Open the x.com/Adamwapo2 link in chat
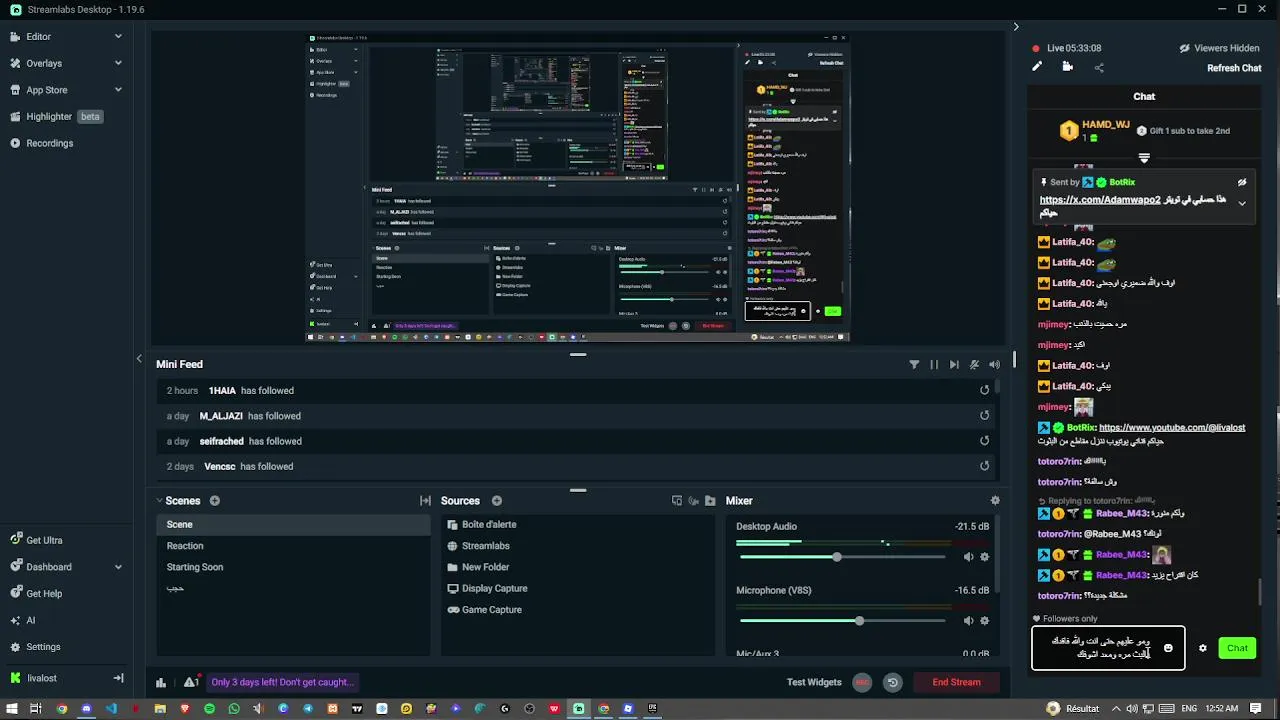Image resolution: width=1280 pixels, height=720 pixels. click(x=1100, y=200)
